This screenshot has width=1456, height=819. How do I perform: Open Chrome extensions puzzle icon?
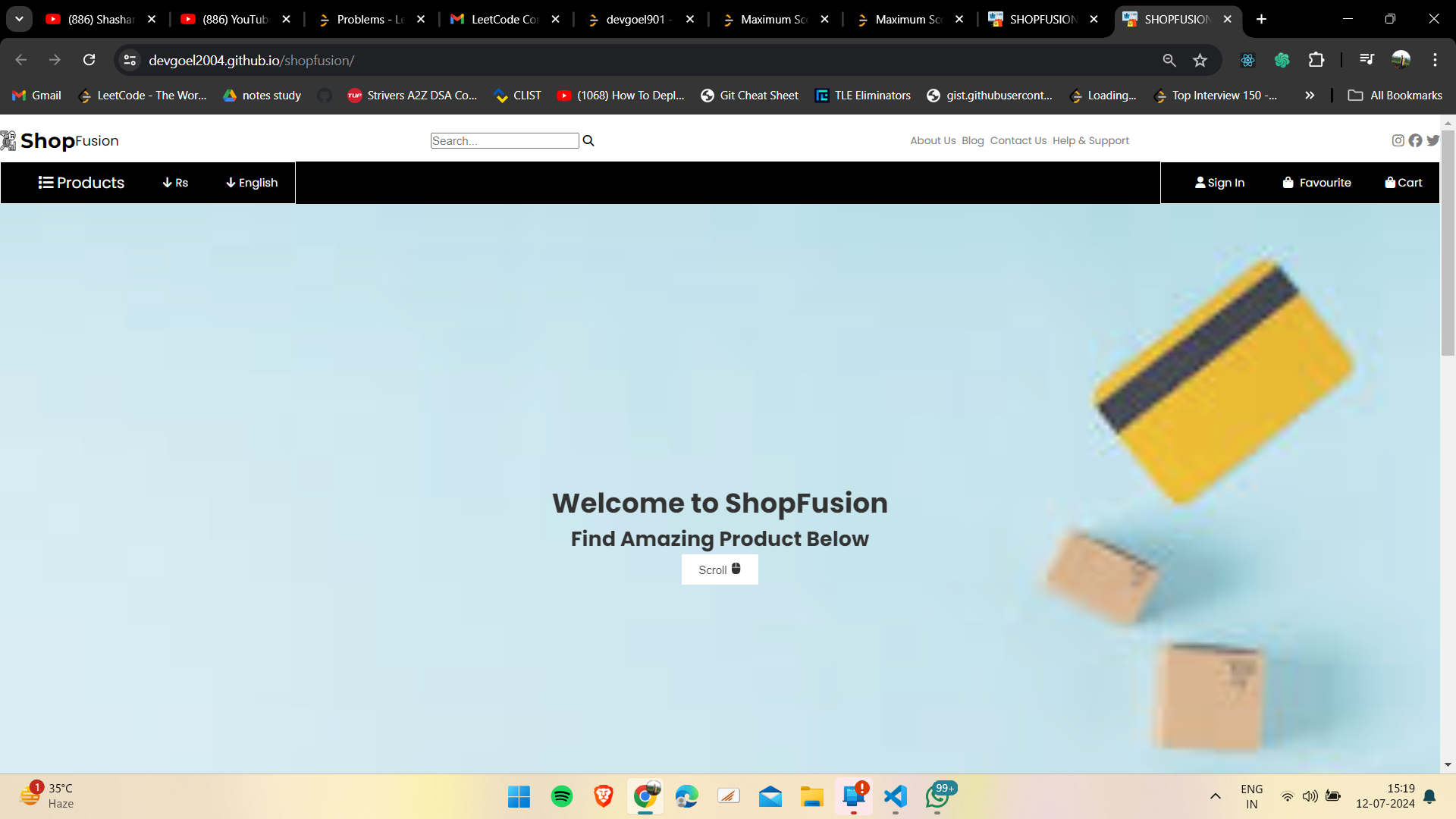tap(1316, 60)
